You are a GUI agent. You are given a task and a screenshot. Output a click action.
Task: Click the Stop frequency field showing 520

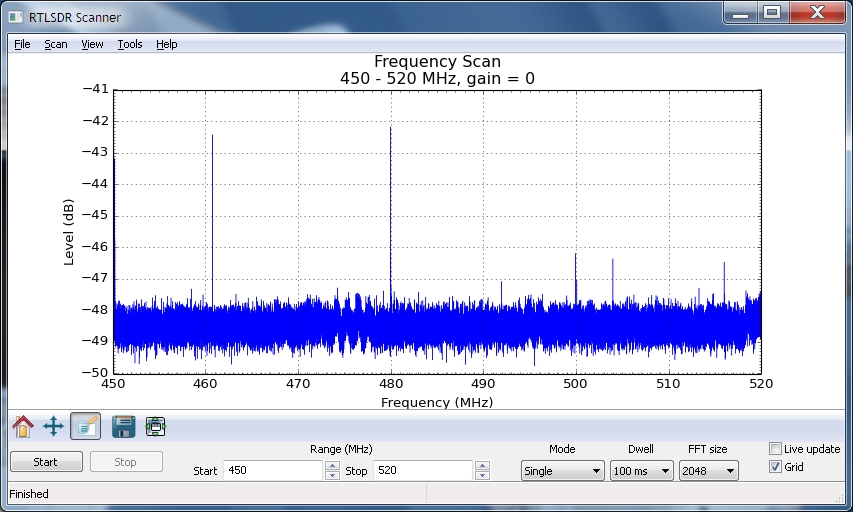(423, 471)
